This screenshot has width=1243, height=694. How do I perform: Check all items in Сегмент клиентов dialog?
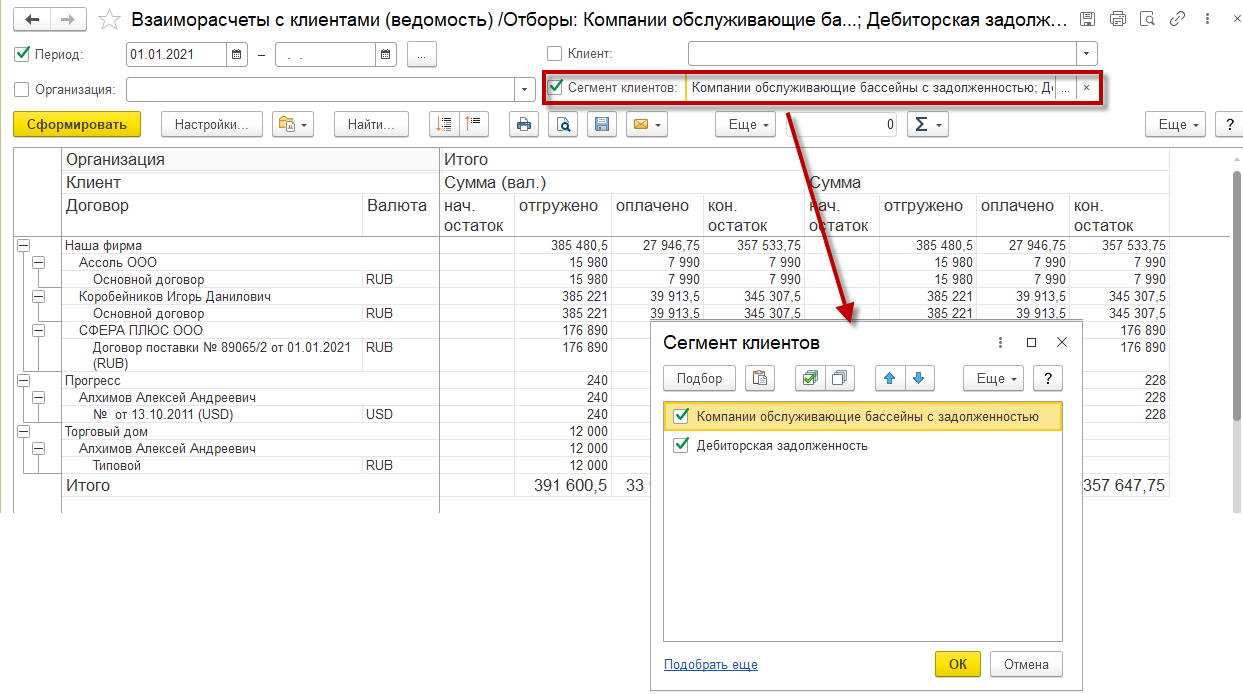tap(810, 378)
